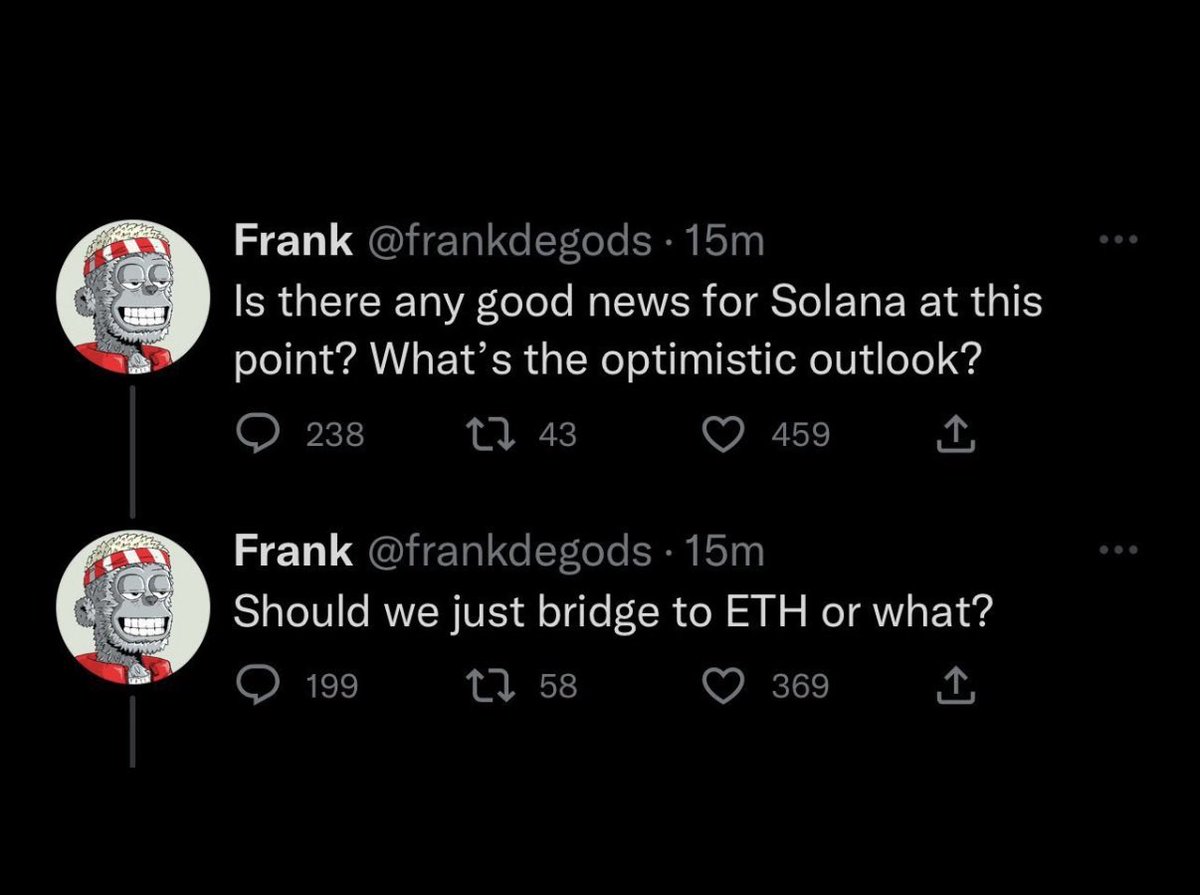Viewport: 1200px width, 895px height.
Task: Open more options on the ETH bridge tweet
Action: [x=1118, y=550]
